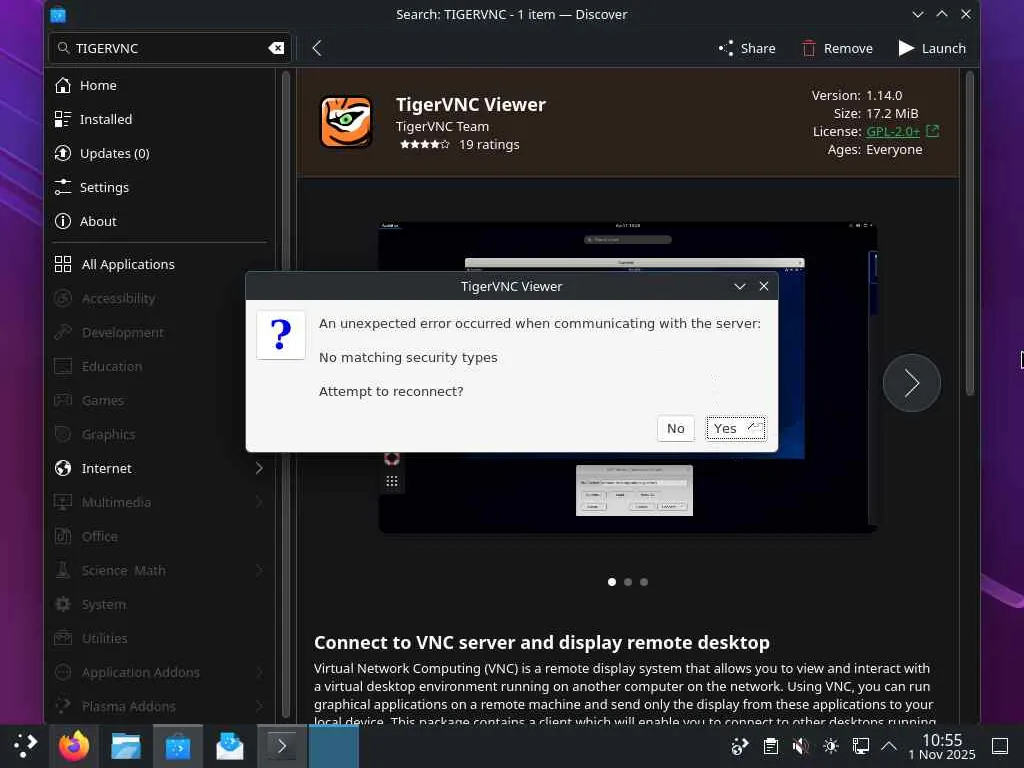Open the brightness tray icon

831,746
